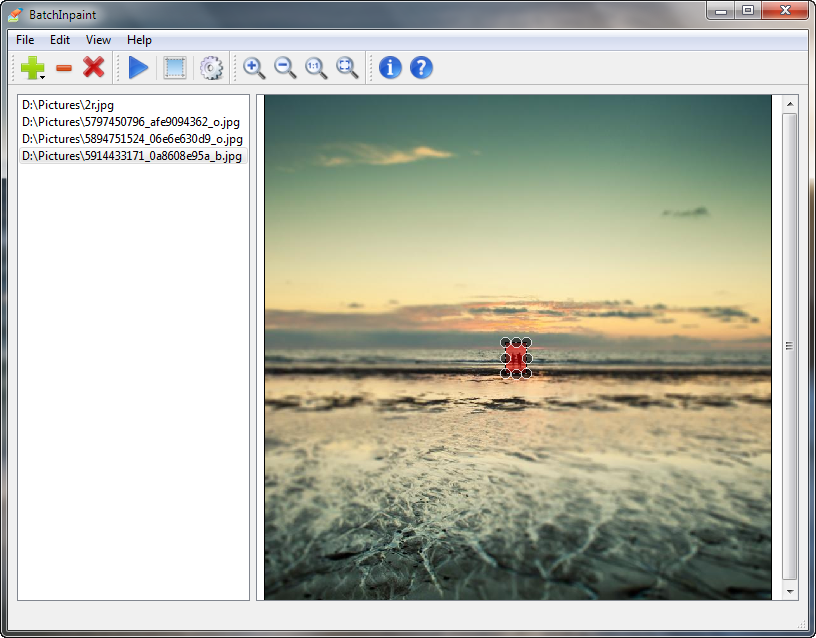This screenshot has height=638, width=816.
Task: Open the File menu
Action: click(25, 40)
